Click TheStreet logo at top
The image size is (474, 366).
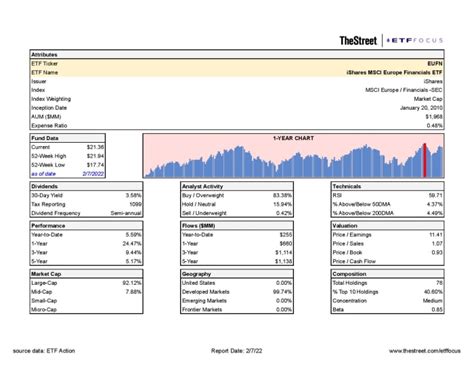pyautogui.click(x=358, y=41)
